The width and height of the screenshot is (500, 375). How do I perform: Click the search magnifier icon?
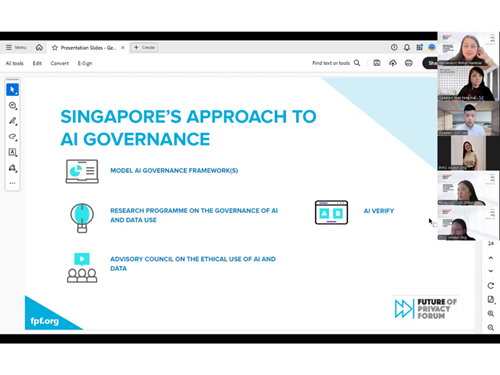(357, 63)
